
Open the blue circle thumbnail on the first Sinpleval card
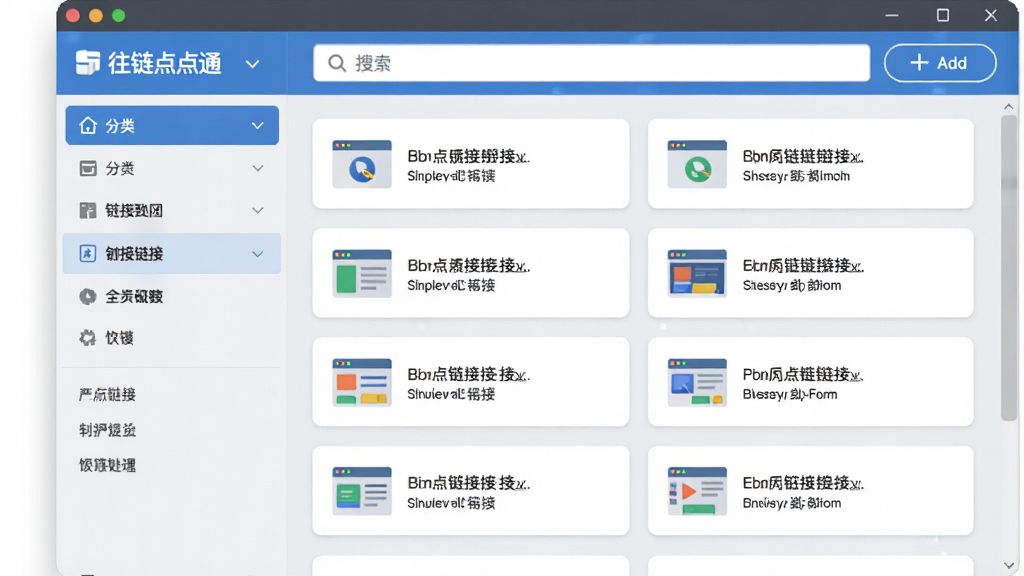coord(362,164)
